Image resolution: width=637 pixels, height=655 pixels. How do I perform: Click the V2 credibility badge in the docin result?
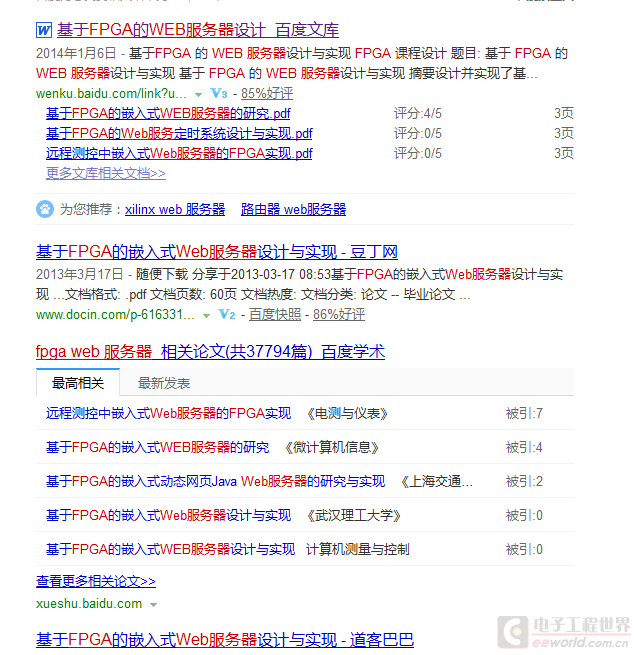click(227, 314)
